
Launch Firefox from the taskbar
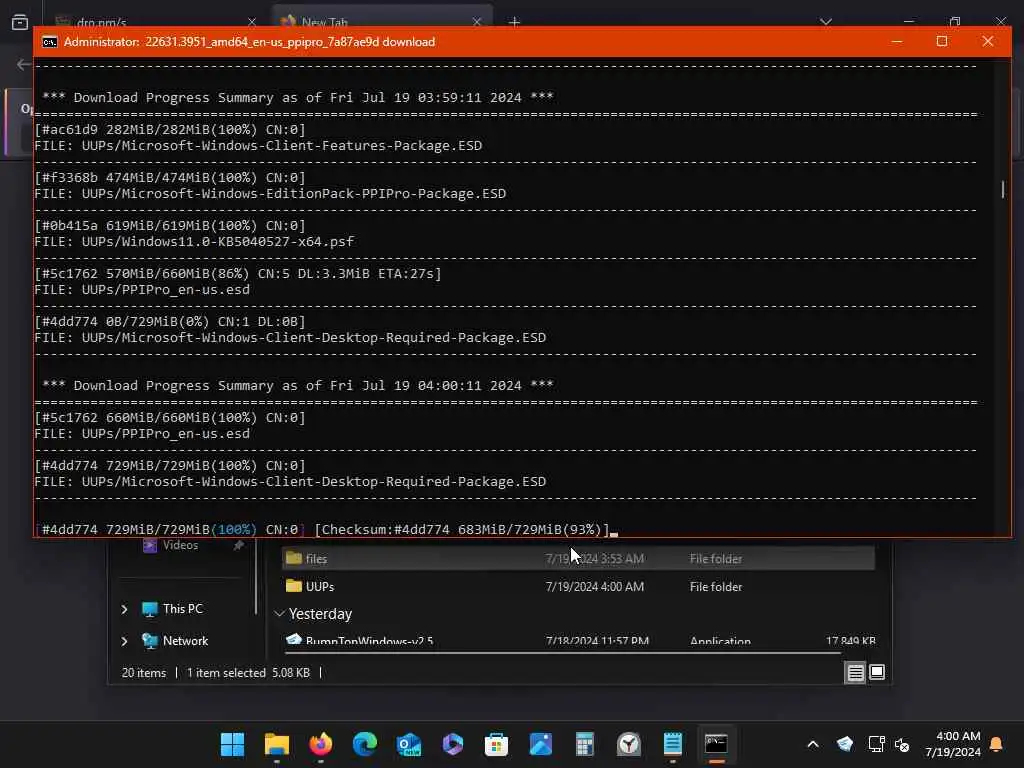click(321, 744)
